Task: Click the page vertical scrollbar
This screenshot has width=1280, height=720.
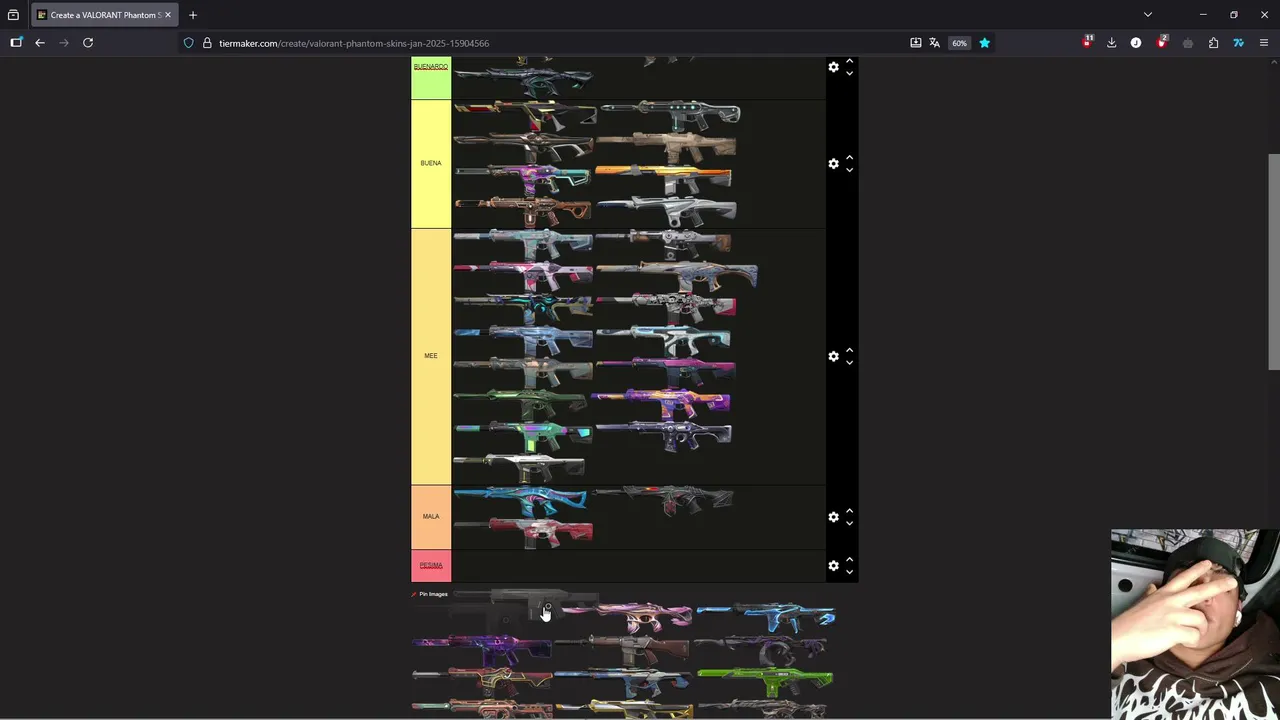Action: tap(1273, 262)
